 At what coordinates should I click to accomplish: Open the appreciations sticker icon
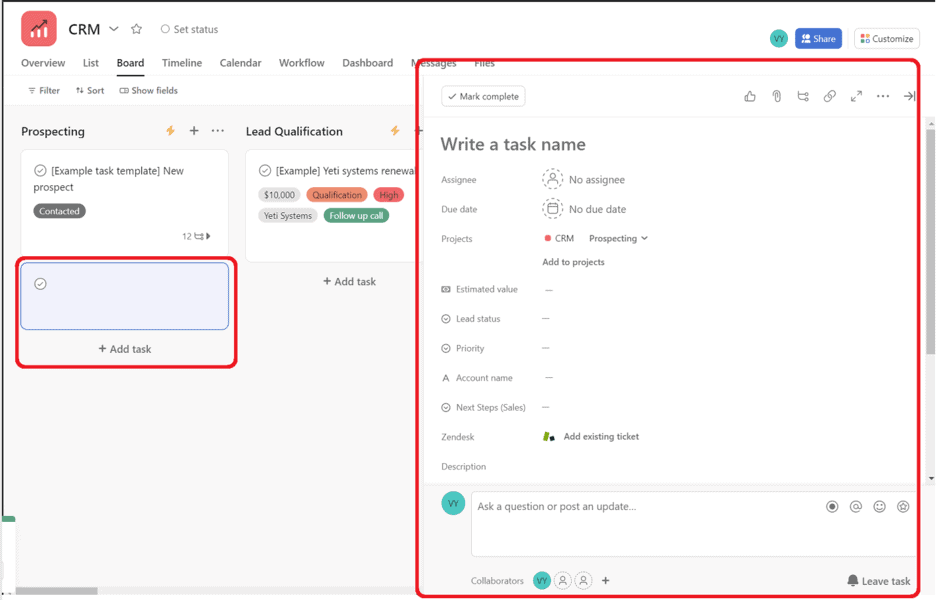[x=903, y=507]
